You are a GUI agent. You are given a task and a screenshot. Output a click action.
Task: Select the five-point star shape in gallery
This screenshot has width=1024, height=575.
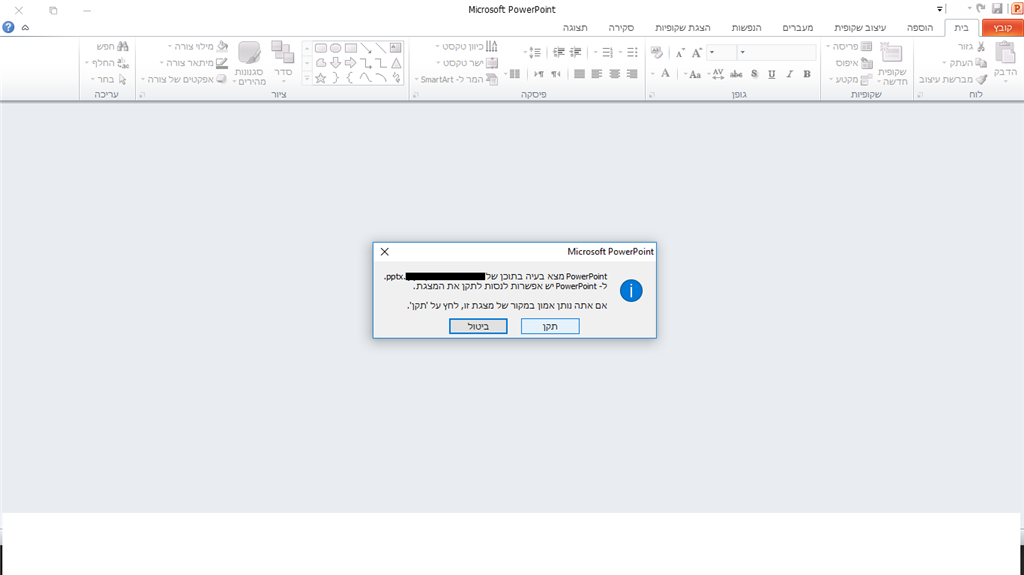[x=321, y=78]
